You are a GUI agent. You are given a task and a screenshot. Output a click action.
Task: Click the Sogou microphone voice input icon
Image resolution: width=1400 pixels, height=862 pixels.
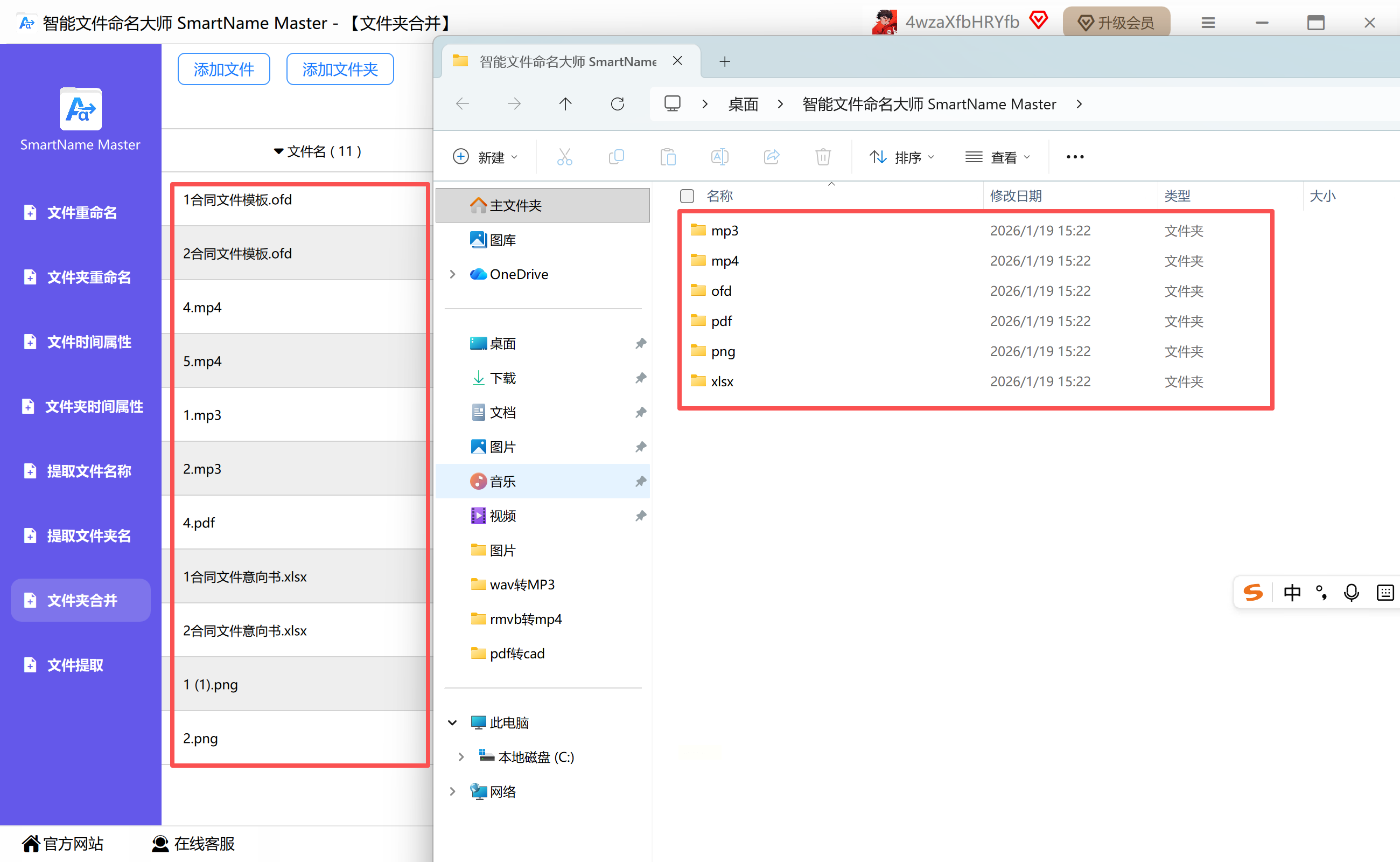1351,592
